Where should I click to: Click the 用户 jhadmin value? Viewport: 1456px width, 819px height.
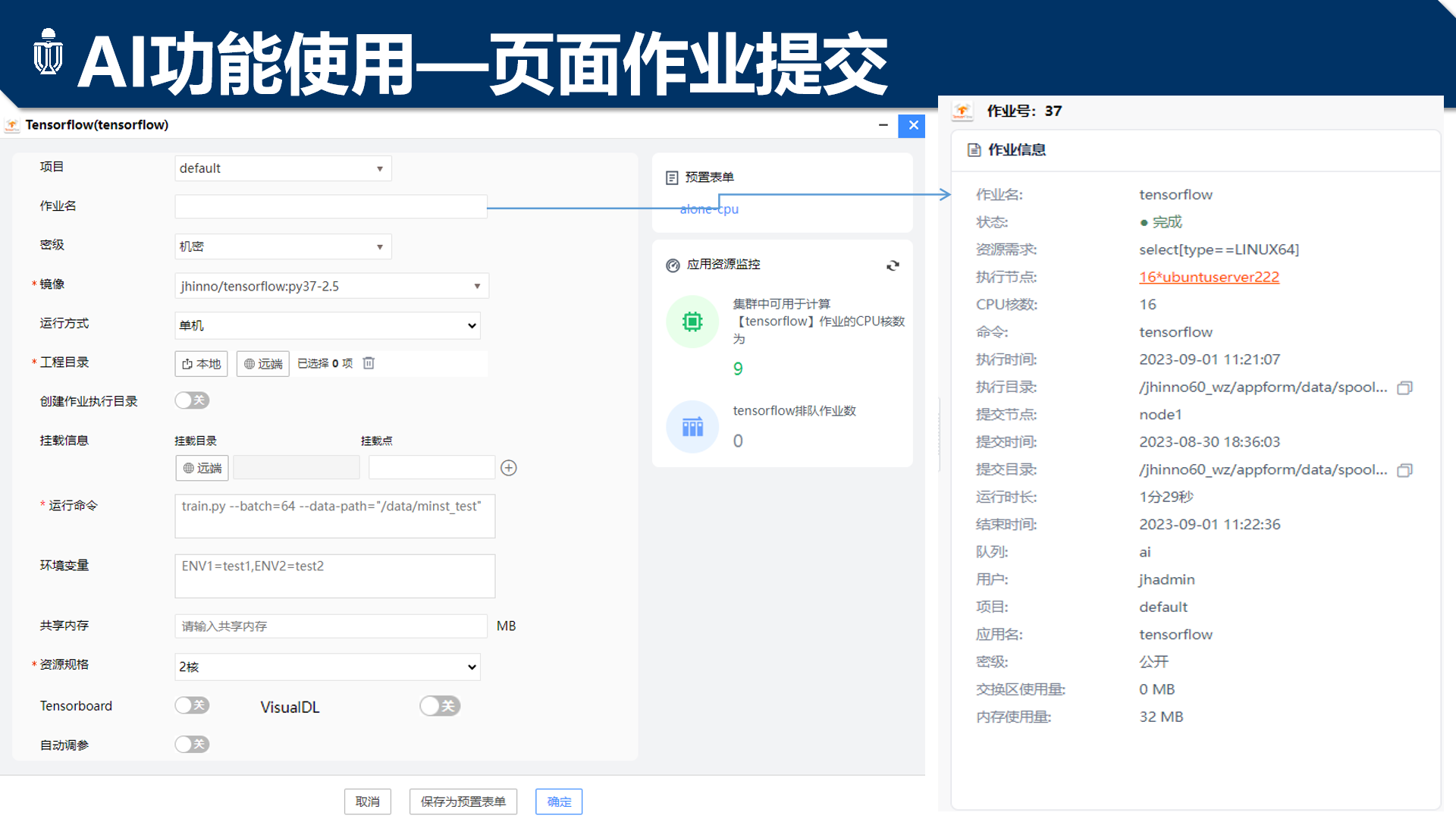[x=1167, y=579]
